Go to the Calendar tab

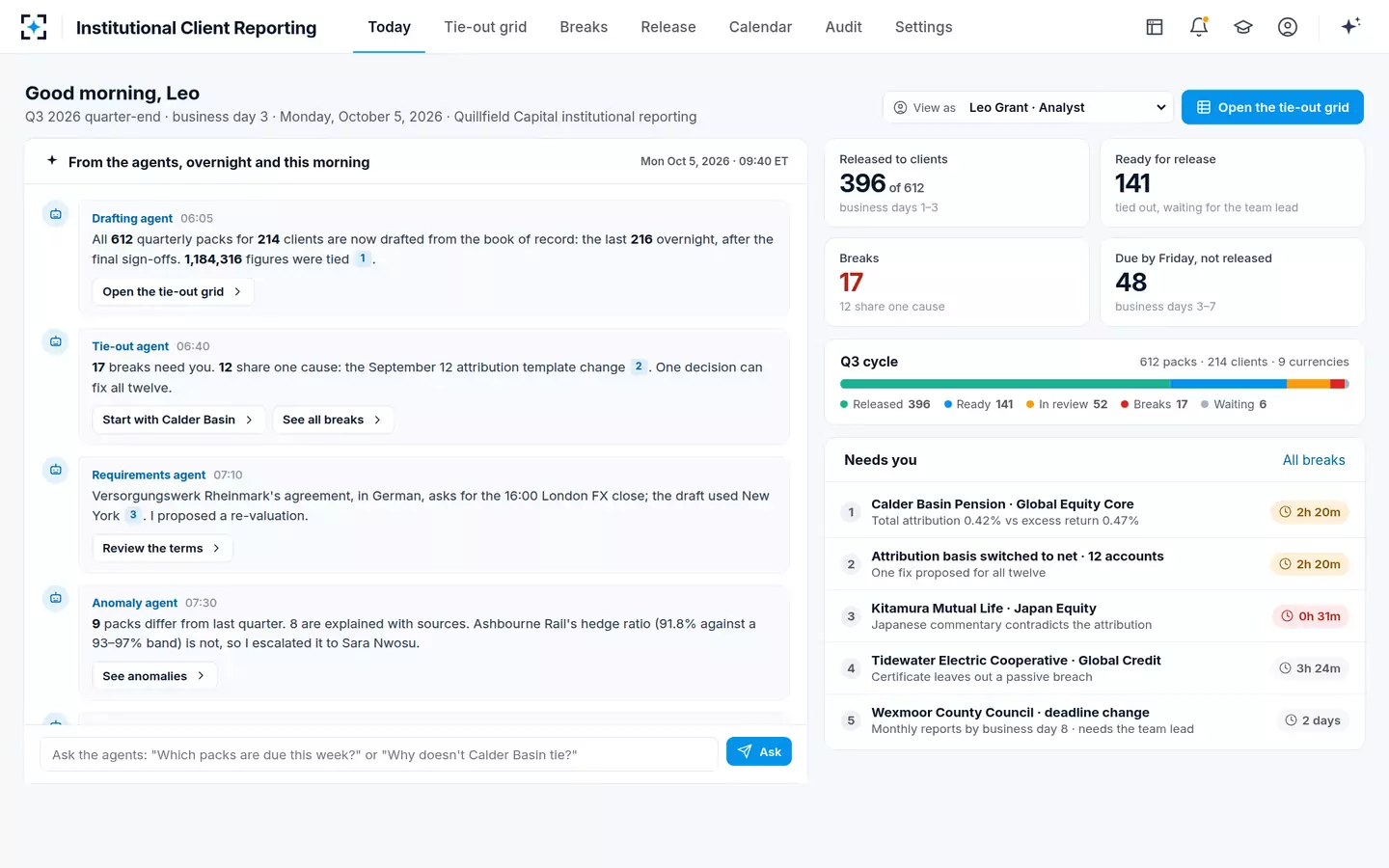tap(760, 27)
